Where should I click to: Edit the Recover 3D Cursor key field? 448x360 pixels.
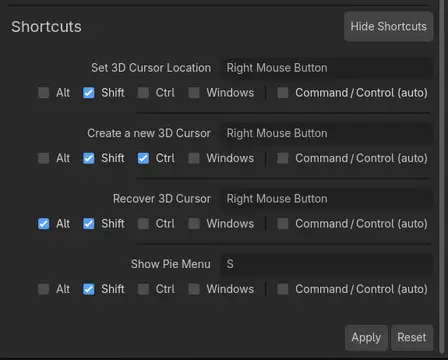pos(327,199)
